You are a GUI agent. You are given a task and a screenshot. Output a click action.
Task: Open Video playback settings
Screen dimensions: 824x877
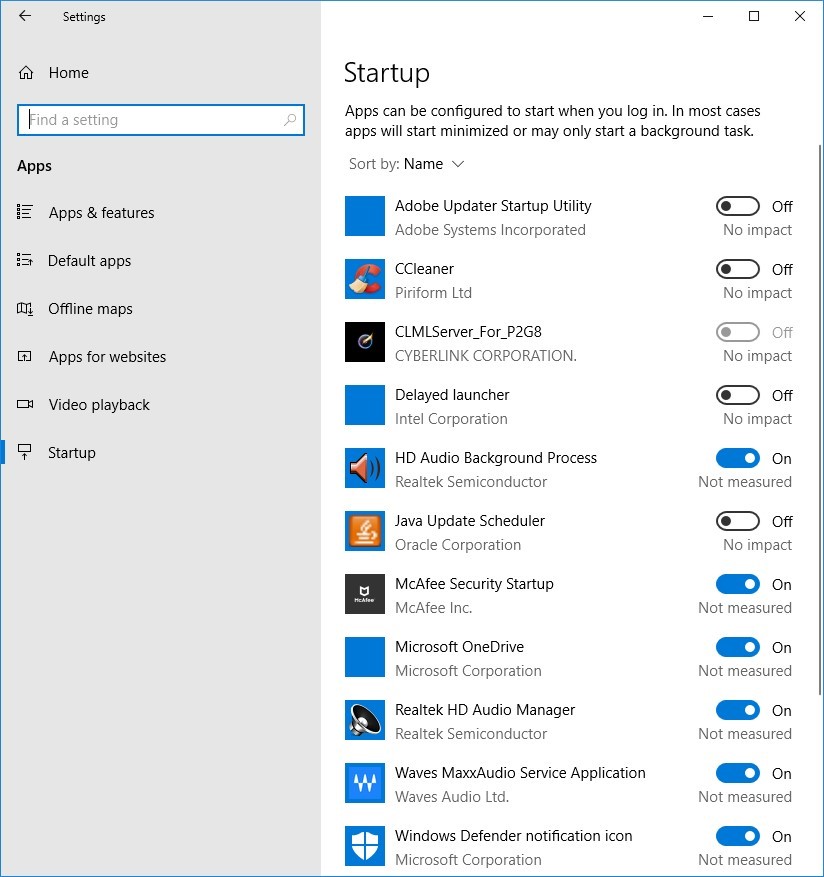coord(160,404)
